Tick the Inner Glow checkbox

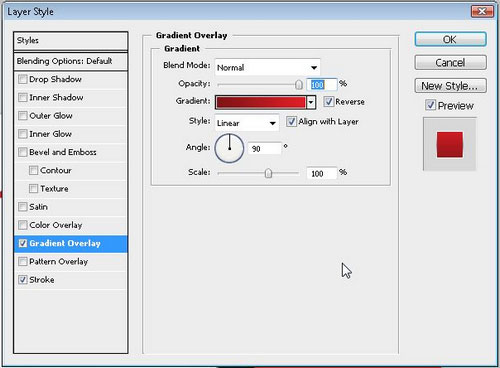tap(23, 134)
